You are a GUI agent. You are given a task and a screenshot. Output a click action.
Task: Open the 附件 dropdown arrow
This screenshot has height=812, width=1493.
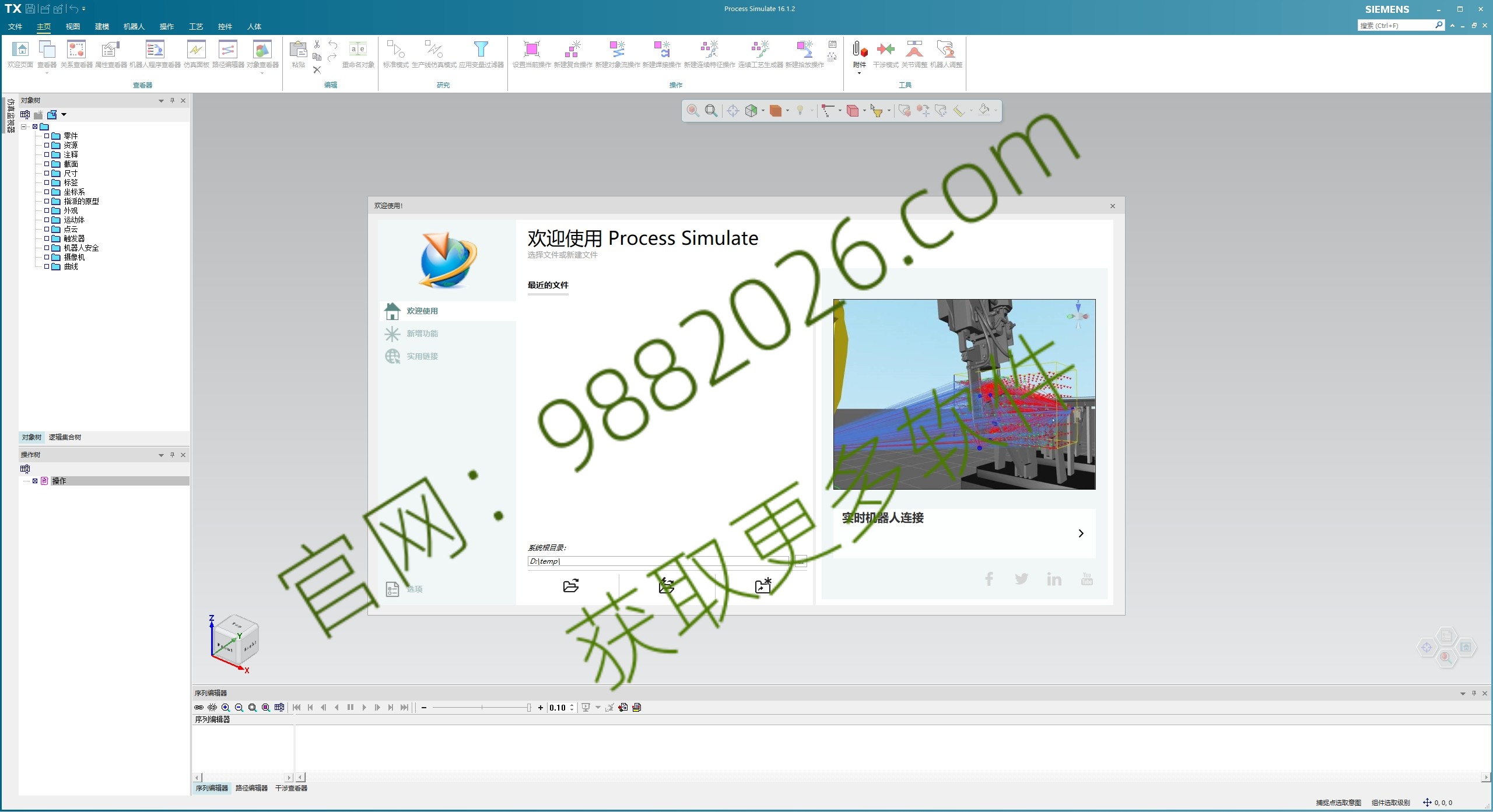click(859, 73)
